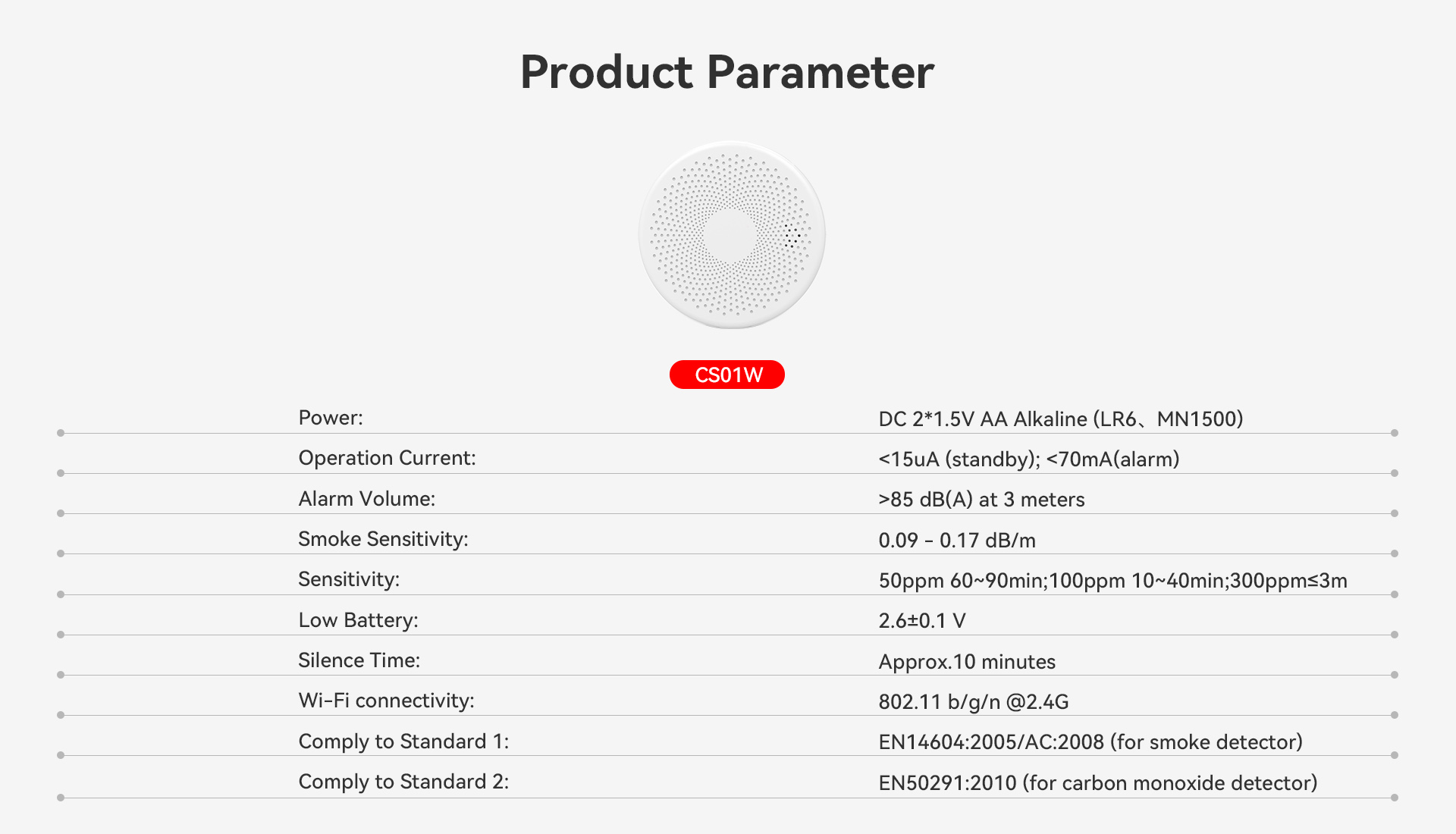The height and width of the screenshot is (834, 1456).
Task: Click the 50ppm 60~90min sensitivity value
Action: point(1112,580)
